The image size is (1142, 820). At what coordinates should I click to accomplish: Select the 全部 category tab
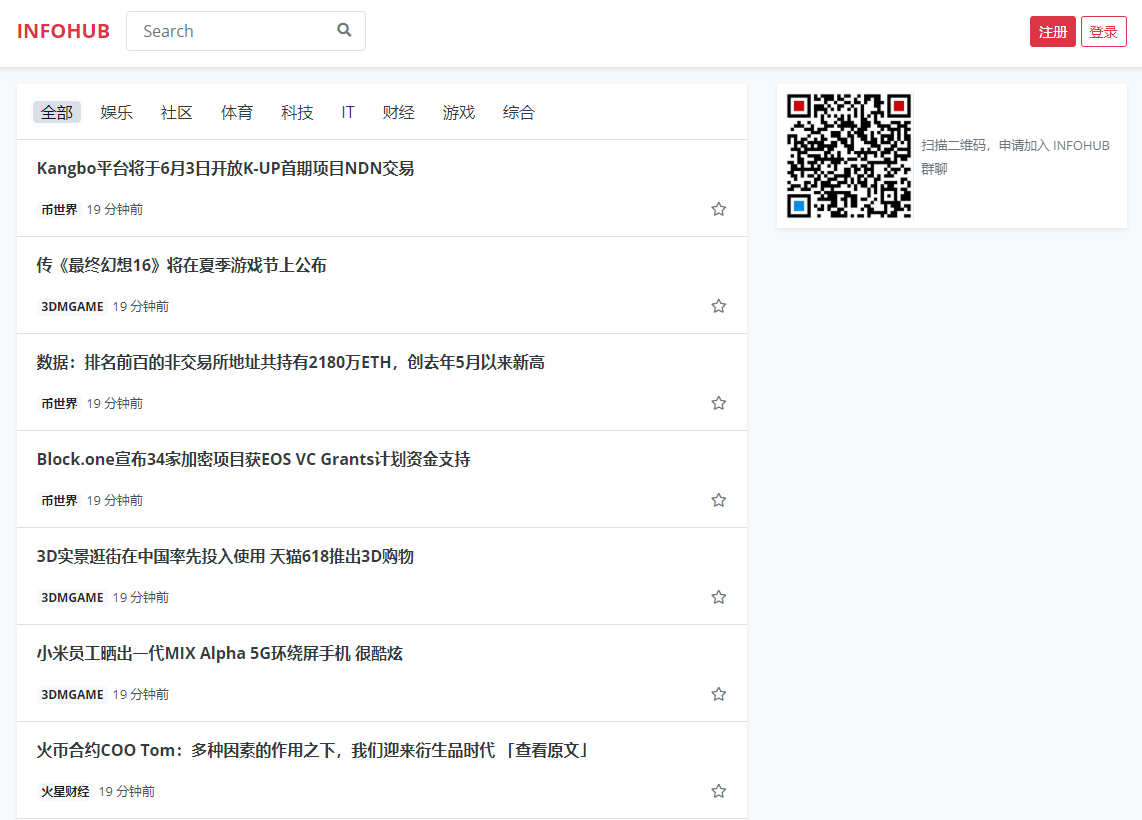(x=57, y=112)
